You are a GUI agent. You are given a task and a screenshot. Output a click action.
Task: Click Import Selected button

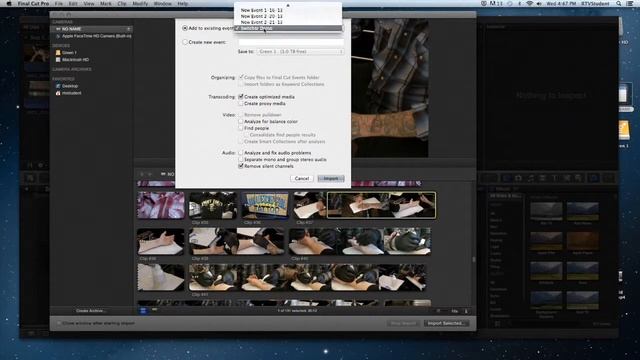click(446, 323)
